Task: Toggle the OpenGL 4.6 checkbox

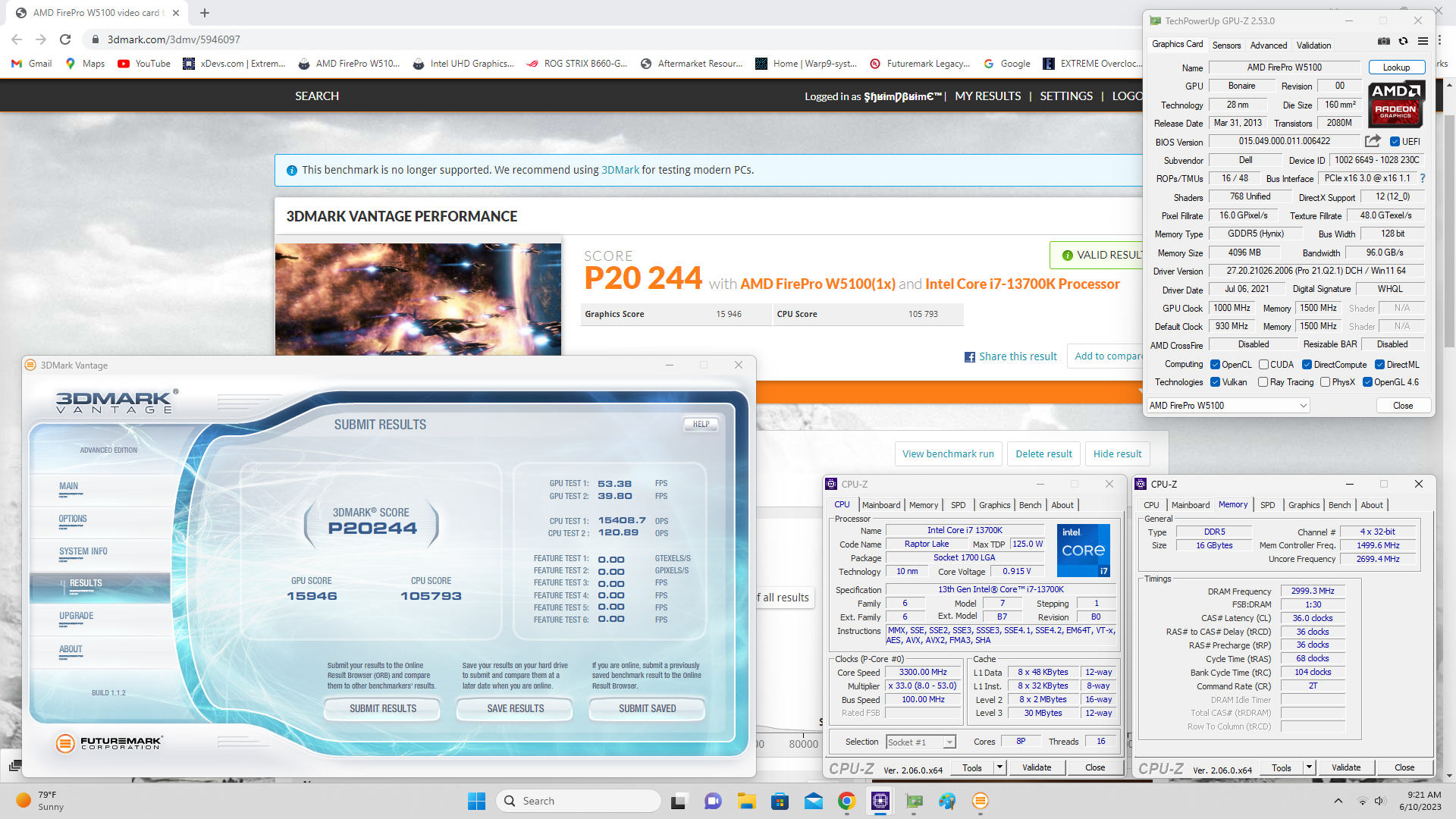Action: point(1367,382)
